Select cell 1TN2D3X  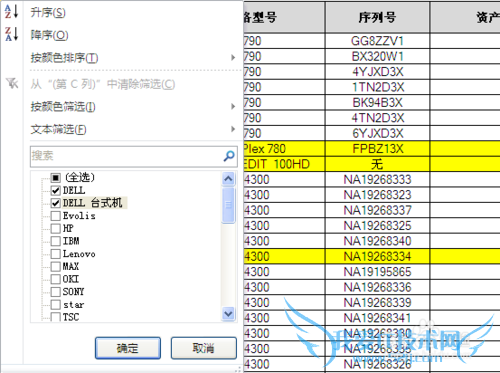(377, 87)
